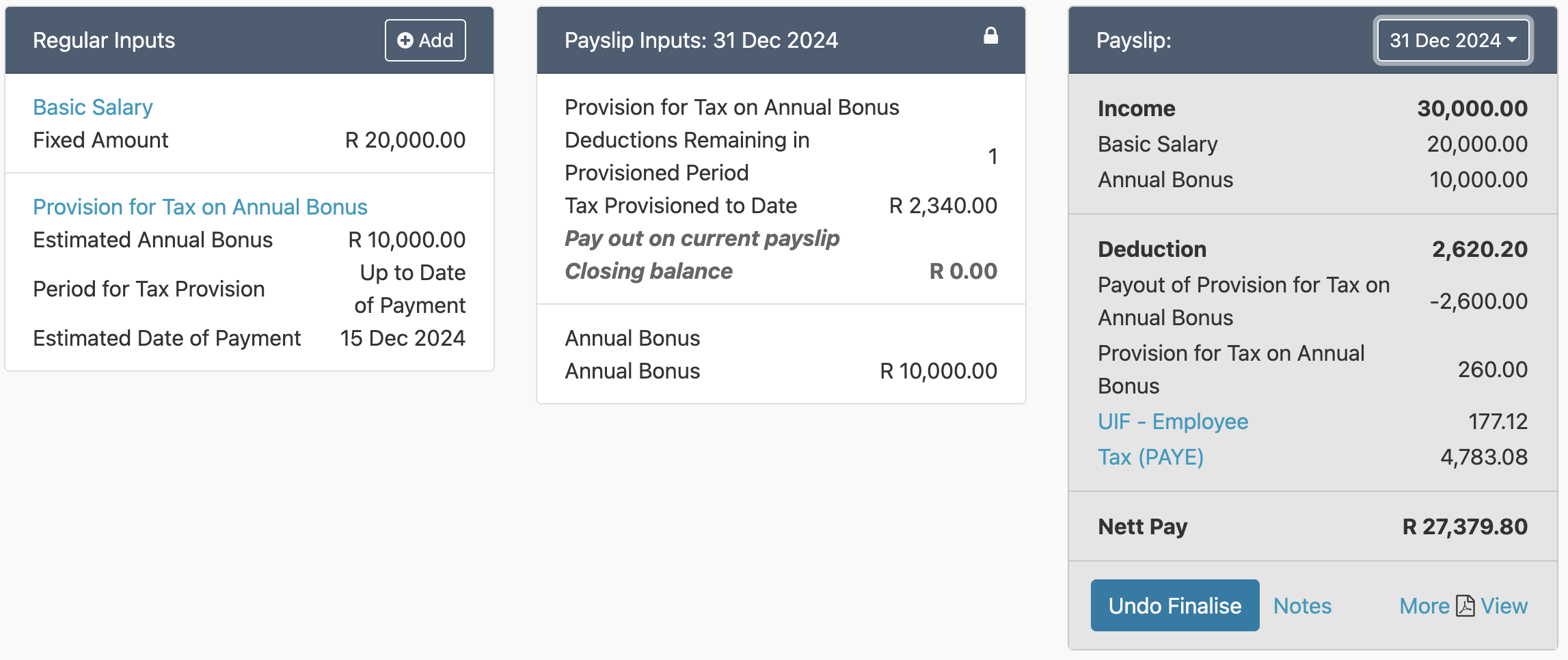Click the Payslip Inputs panel title
The height and width of the screenshot is (660, 1568).
tap(701, 40)
